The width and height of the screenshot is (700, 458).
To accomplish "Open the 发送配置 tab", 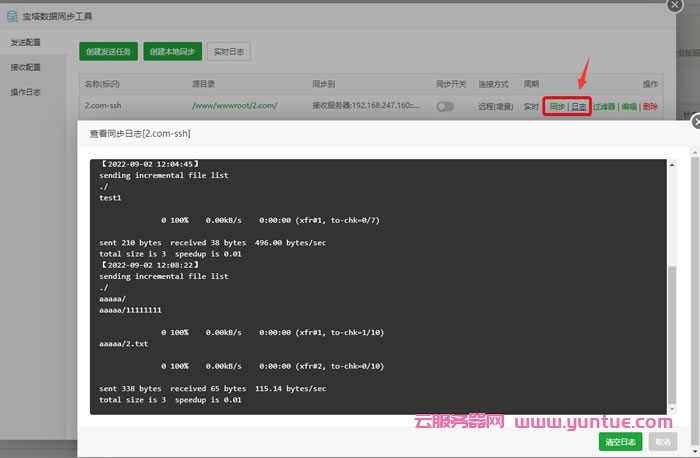I will (26, 43).
